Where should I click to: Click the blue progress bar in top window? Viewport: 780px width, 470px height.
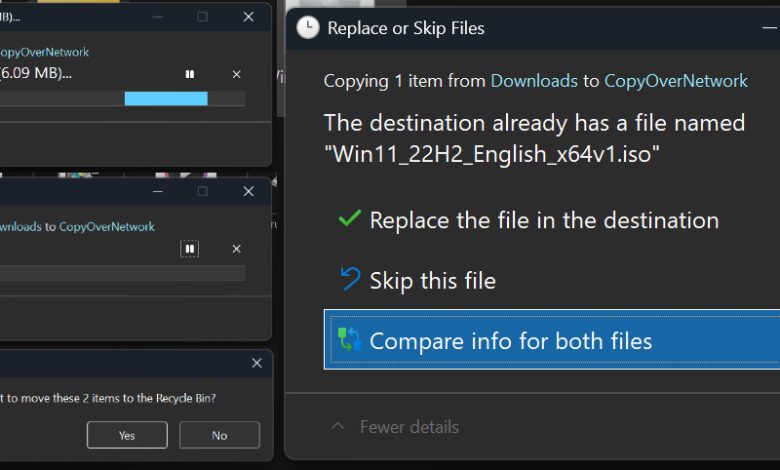[165, 98]
